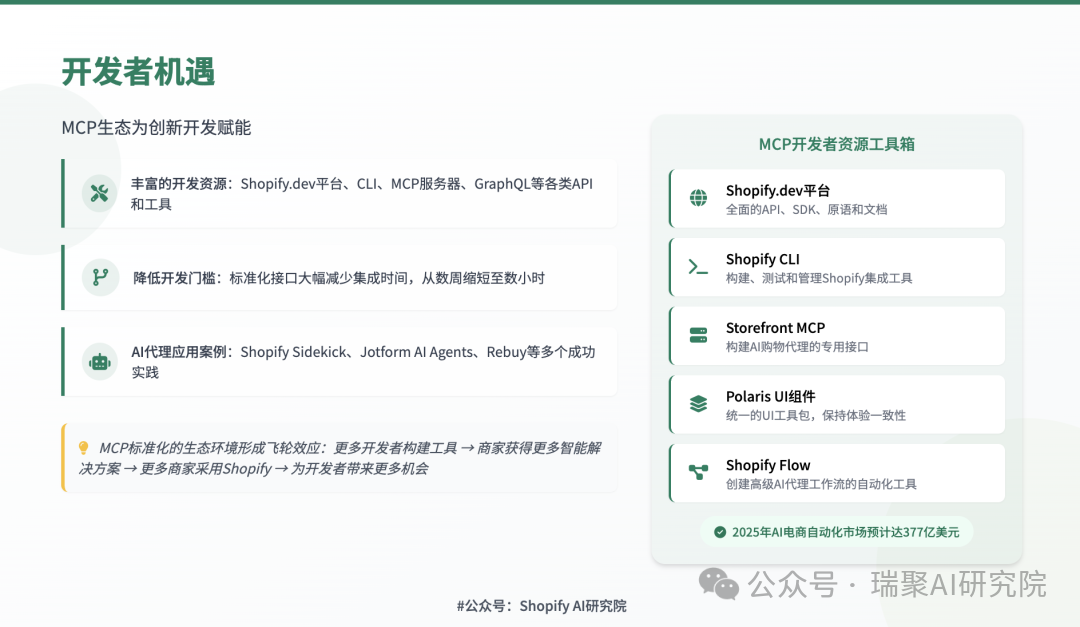Select the Shopify CLI card title
Image resolution: width=1080 pixels, height=627 pixels.
tap(762, 260)
